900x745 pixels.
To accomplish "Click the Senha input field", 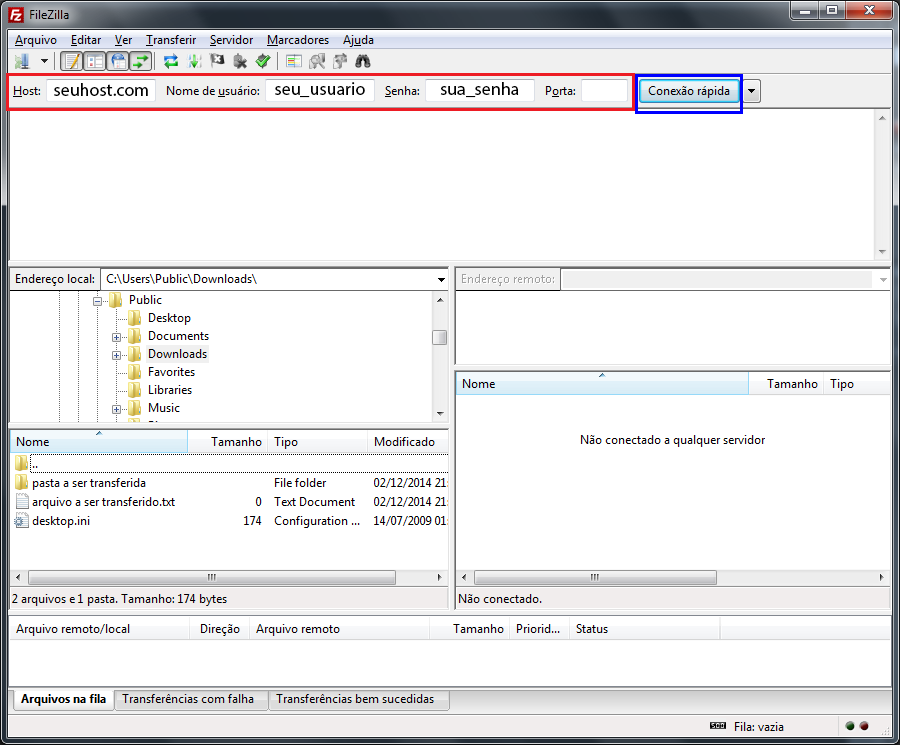I will point(480,91).
